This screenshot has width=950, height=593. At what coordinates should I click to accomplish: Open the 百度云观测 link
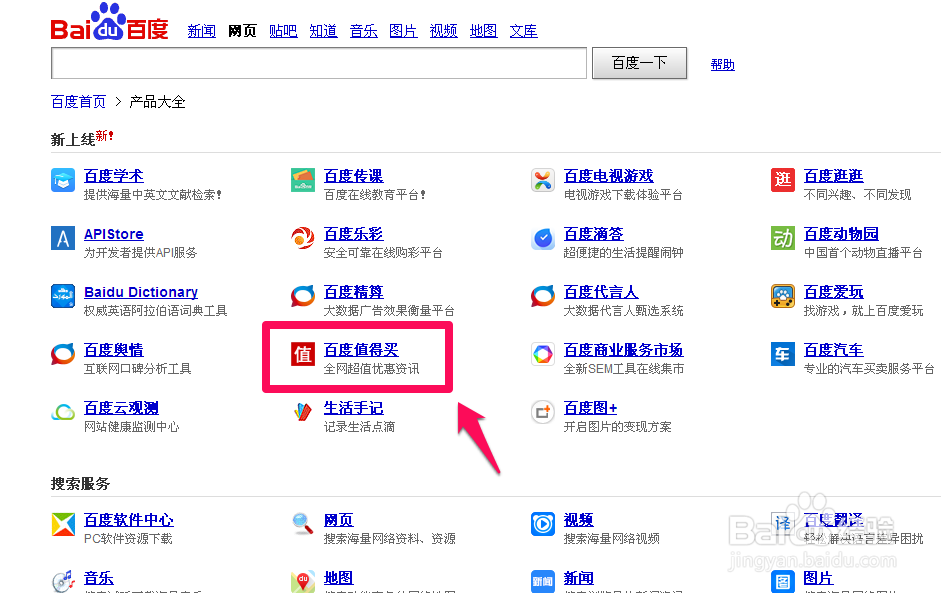[x=121, y=408]
